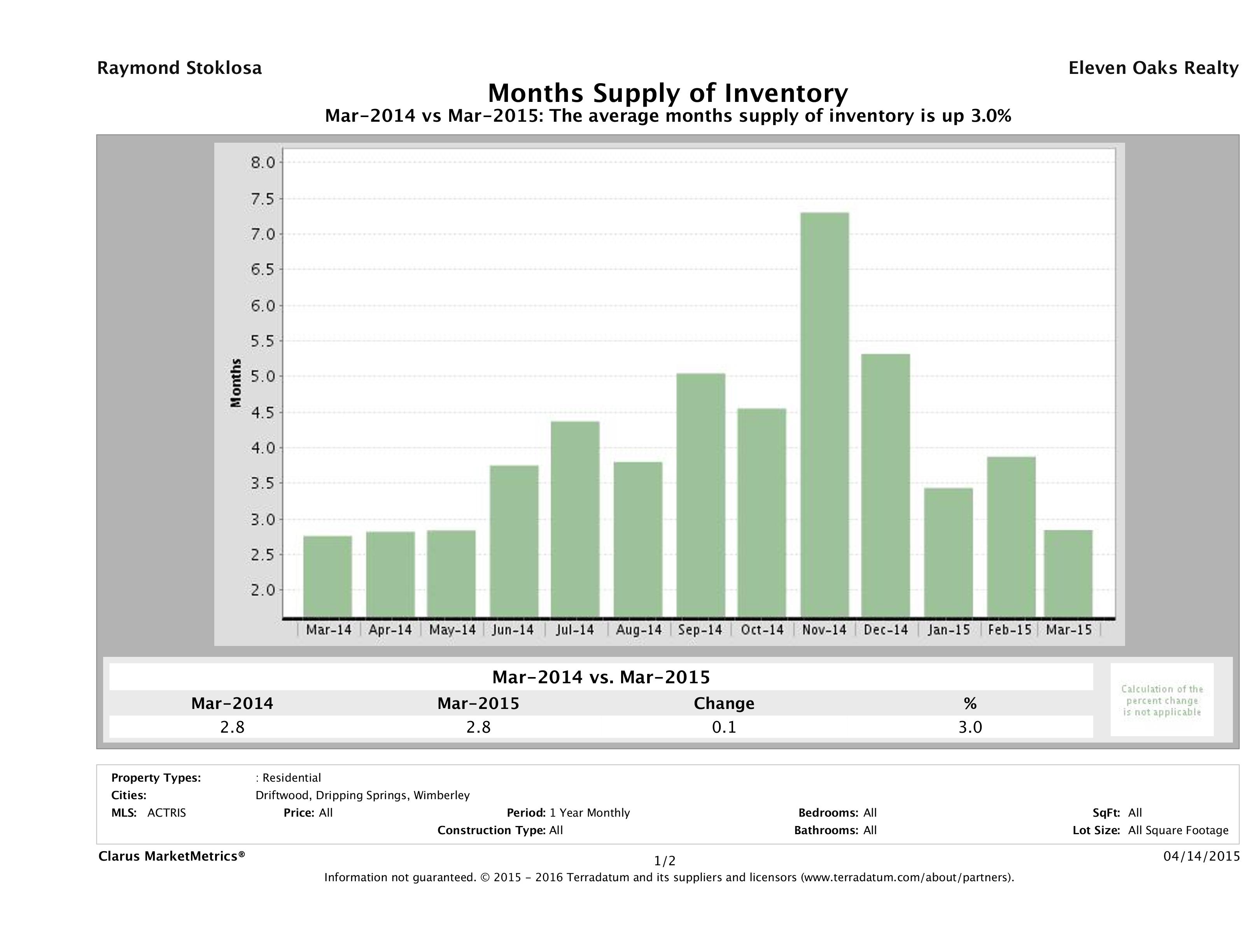Click the Months Supply of Inventory title
The height and width of the screenshot is (952, 1255).
668,93
